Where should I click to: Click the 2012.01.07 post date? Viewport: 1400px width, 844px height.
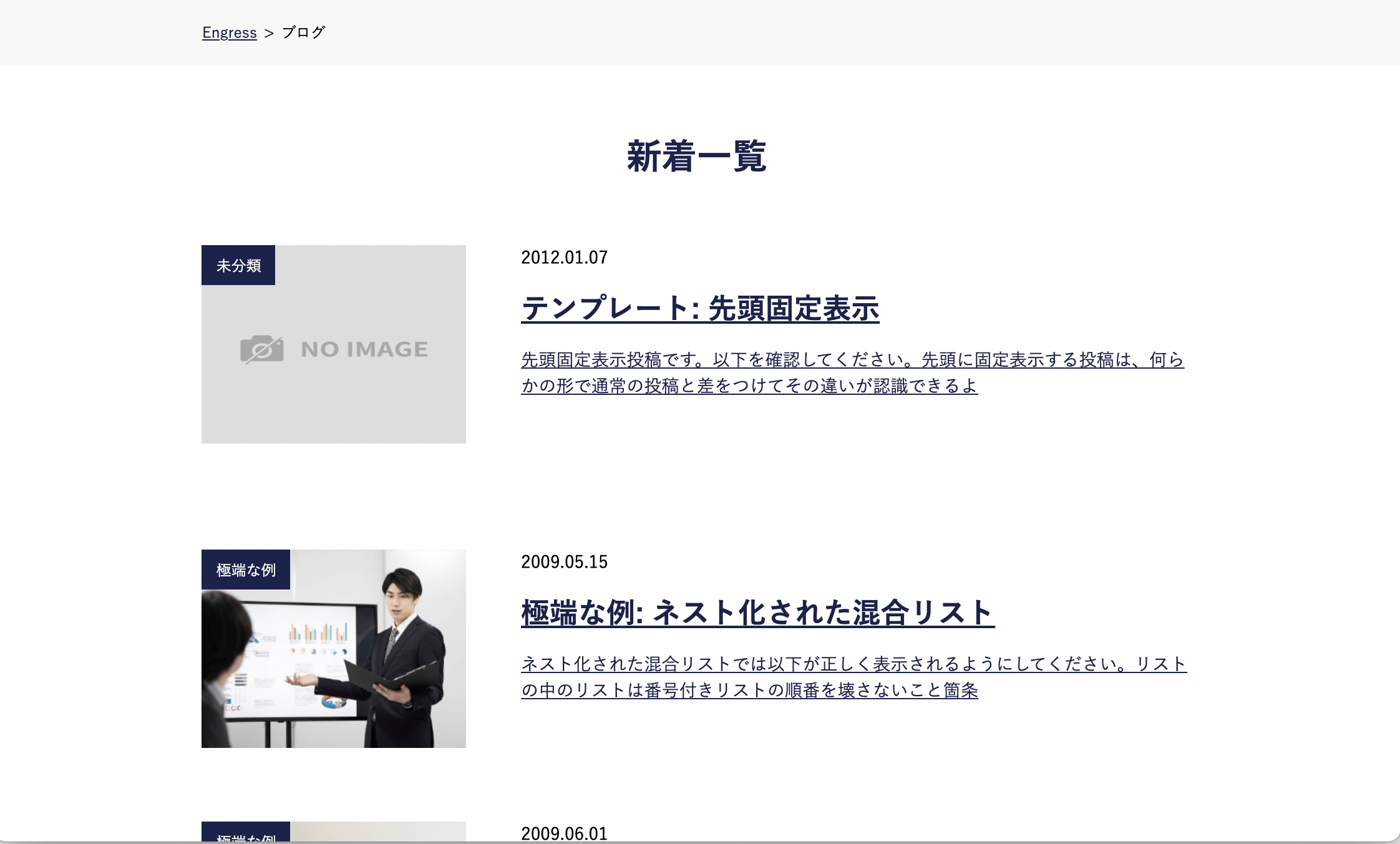point(564,258)
